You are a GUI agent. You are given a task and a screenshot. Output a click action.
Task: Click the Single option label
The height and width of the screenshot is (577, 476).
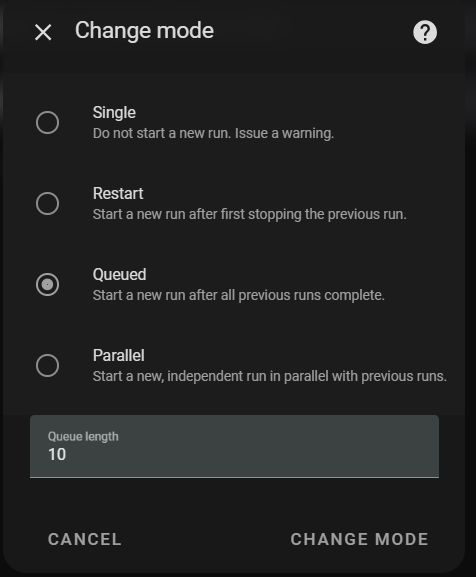click(x=114, y=113)
